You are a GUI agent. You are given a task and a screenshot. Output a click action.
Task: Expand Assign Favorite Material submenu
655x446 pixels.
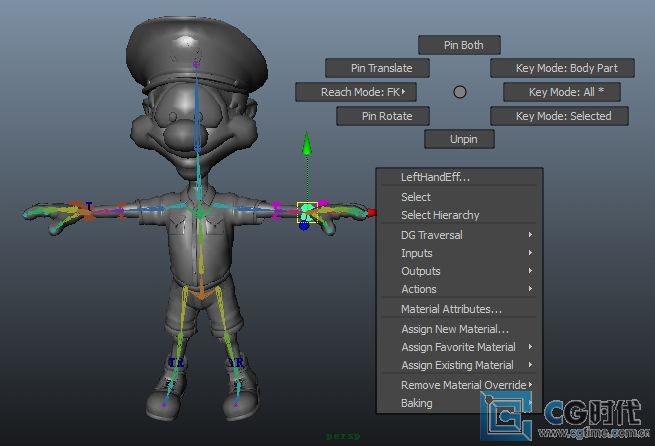tap(460, 347)
